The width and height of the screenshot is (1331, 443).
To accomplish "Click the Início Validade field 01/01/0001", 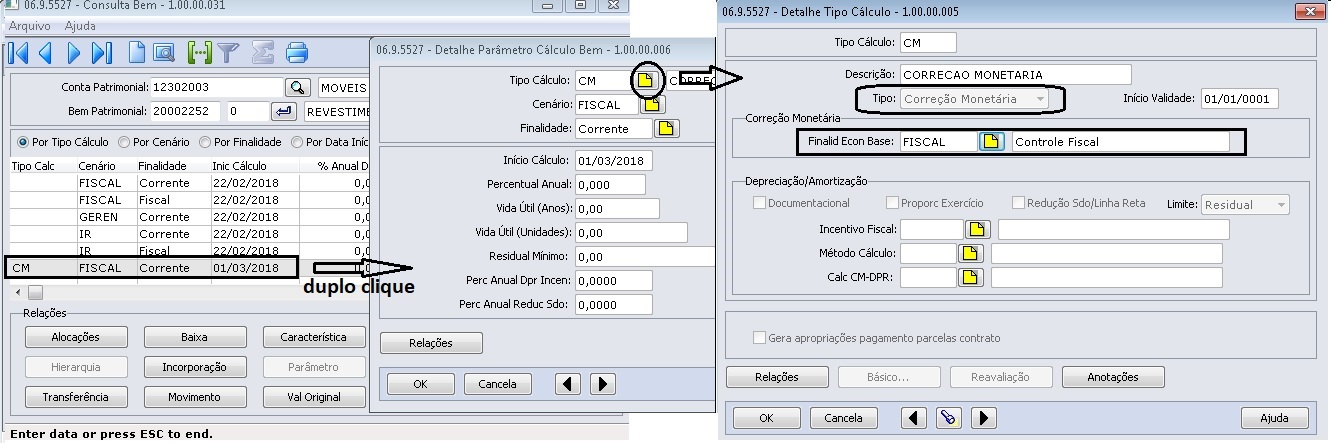I will pyautogui.click(x=1239, y=99).
